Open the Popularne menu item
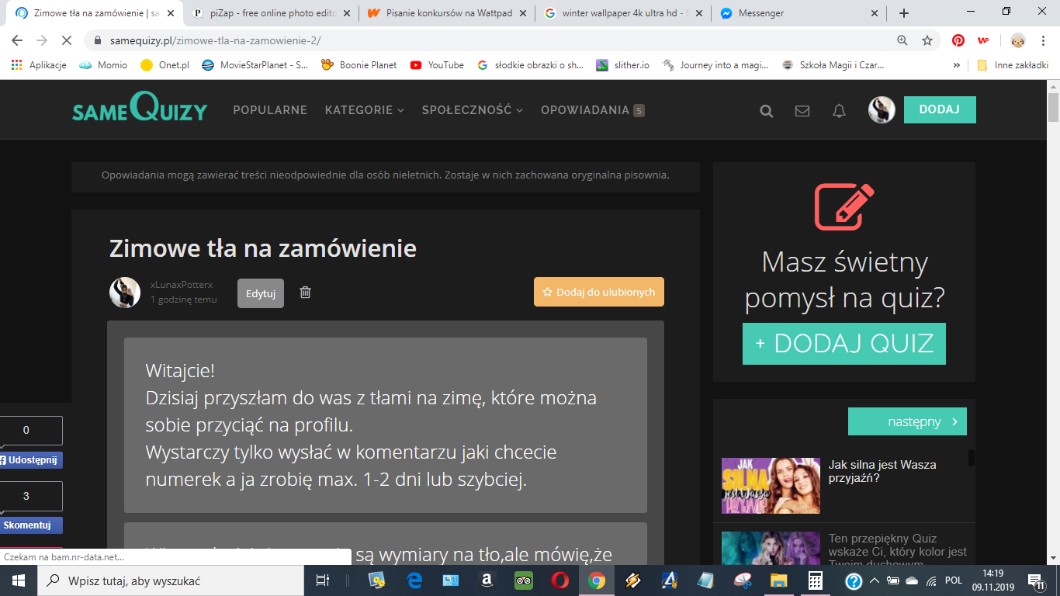The height and width of the screenshot is (596, 1060). tap(270, 110)
